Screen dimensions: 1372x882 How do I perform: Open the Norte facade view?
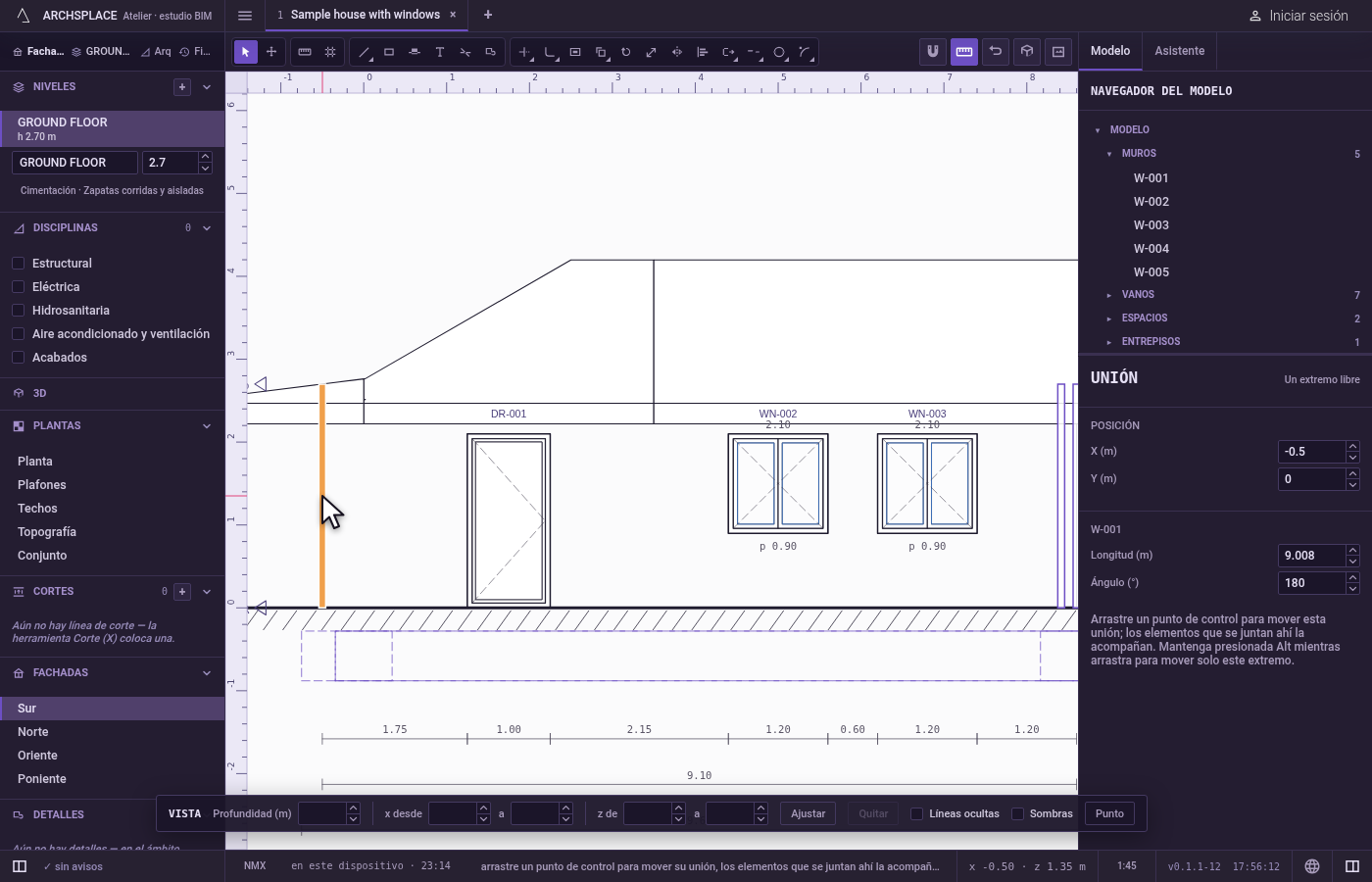coord(113,732)
